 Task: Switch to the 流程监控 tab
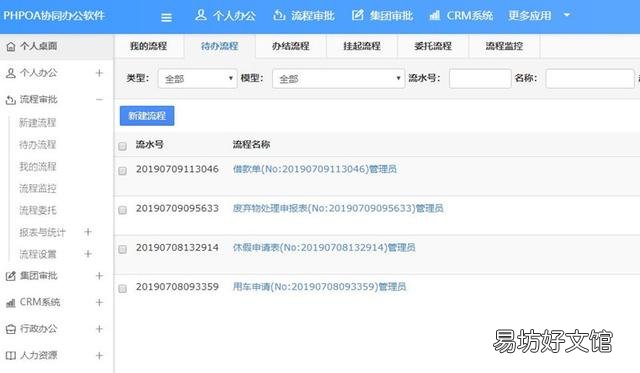[504, 46]
